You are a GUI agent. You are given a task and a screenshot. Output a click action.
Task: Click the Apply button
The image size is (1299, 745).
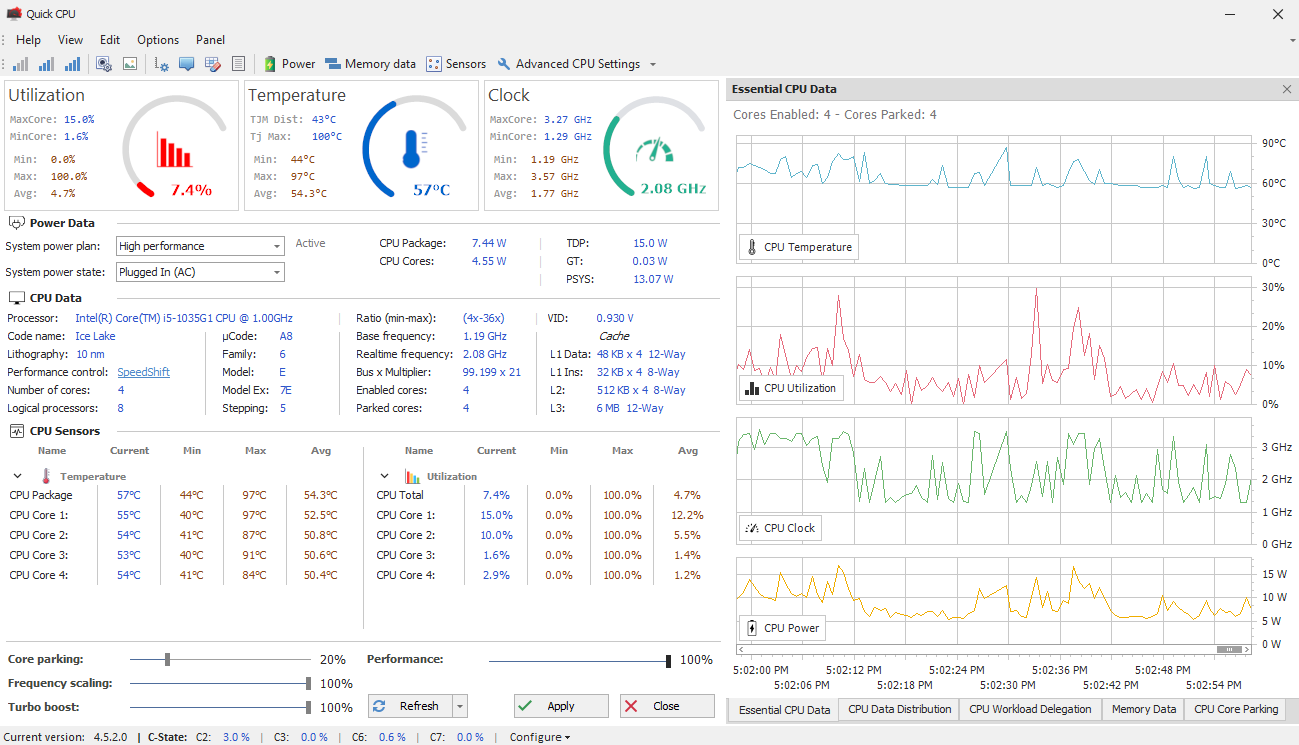(561, 706)
